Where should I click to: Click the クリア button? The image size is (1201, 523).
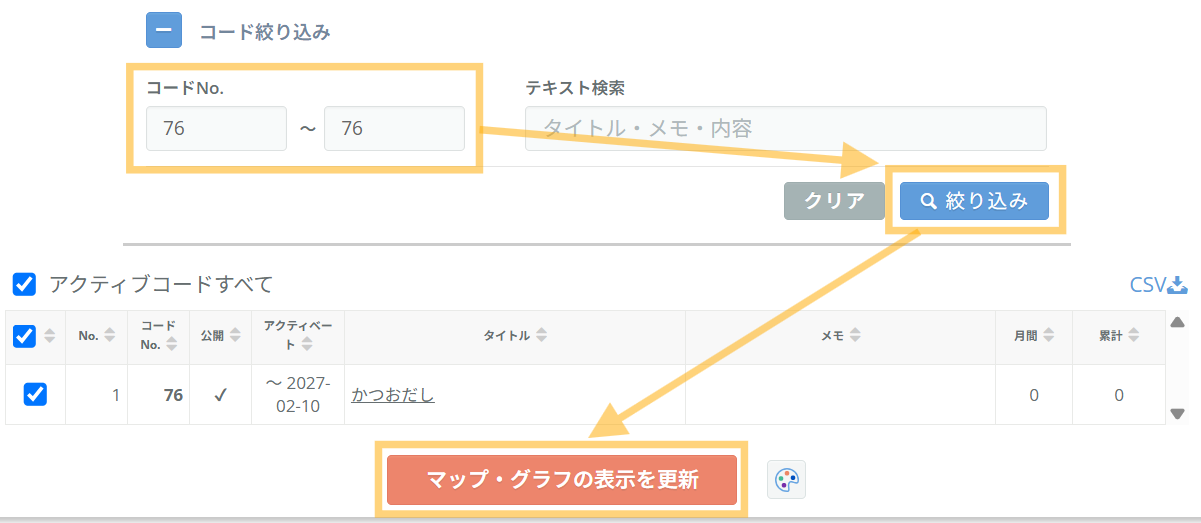point(835,201)
